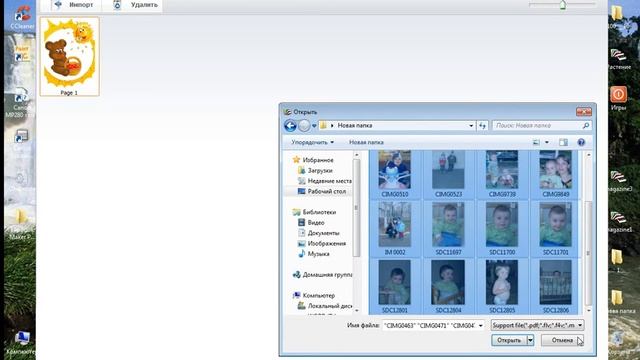This screenshot has height=360, width=640.
Task: Select the CIMG0523 photo thumbnail
Action: (x=448, y=174)
